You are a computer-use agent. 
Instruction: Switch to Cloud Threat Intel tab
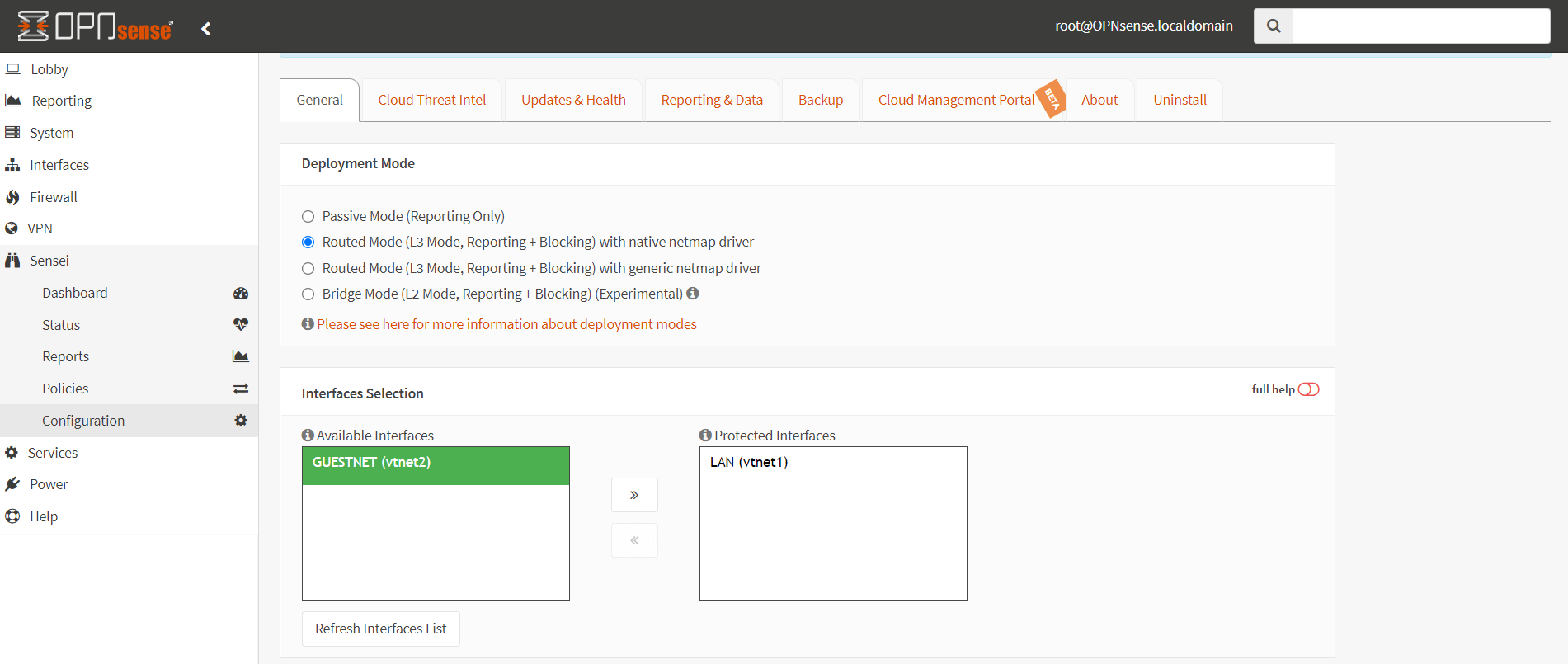(431, 100)
